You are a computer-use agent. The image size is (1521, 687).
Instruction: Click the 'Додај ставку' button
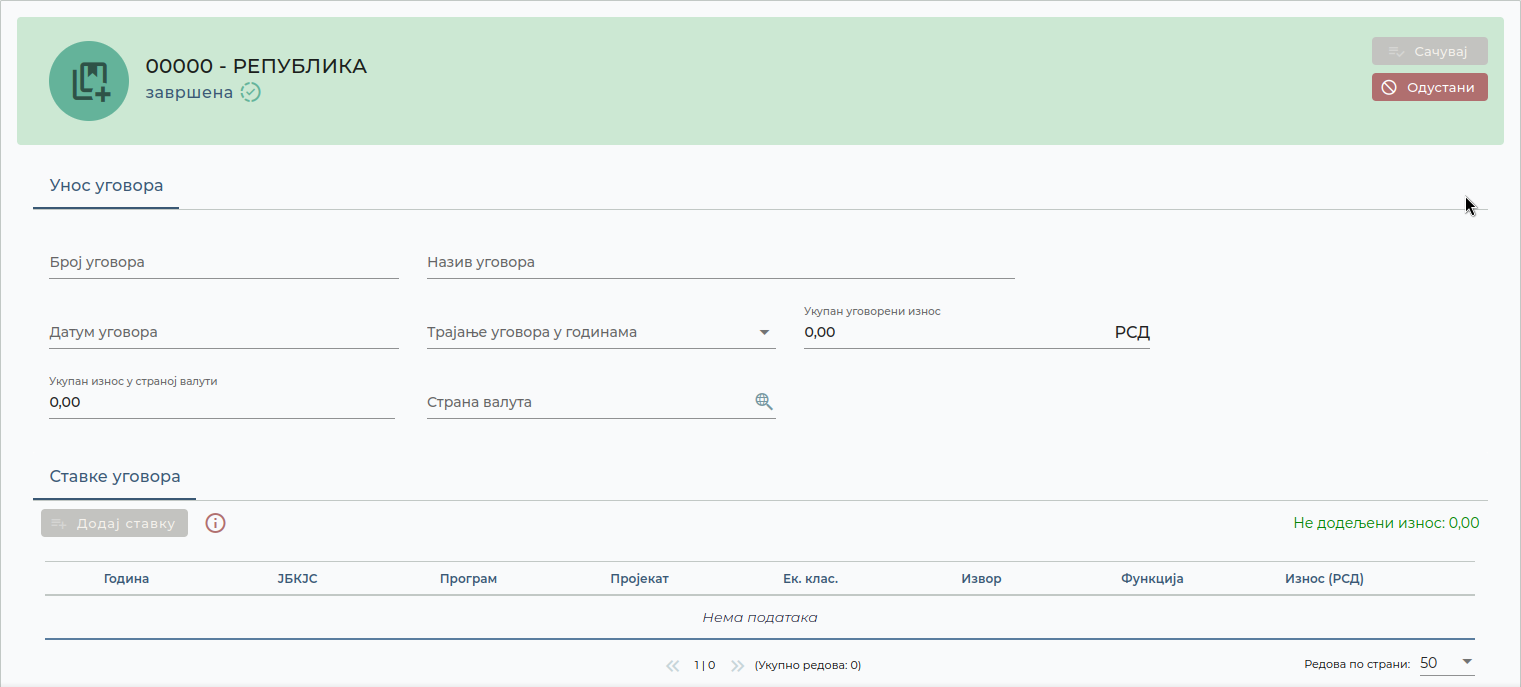click(114, 523)
